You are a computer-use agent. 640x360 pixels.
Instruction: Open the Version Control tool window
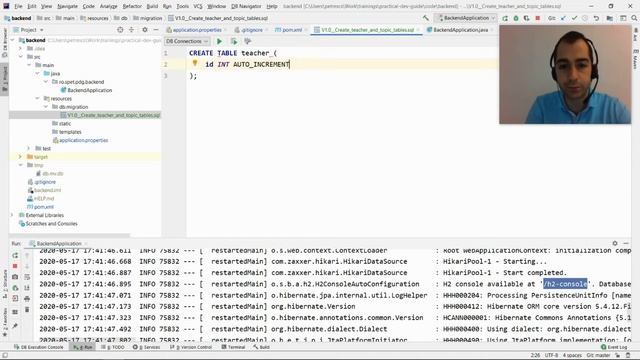(x=191, y=347)
